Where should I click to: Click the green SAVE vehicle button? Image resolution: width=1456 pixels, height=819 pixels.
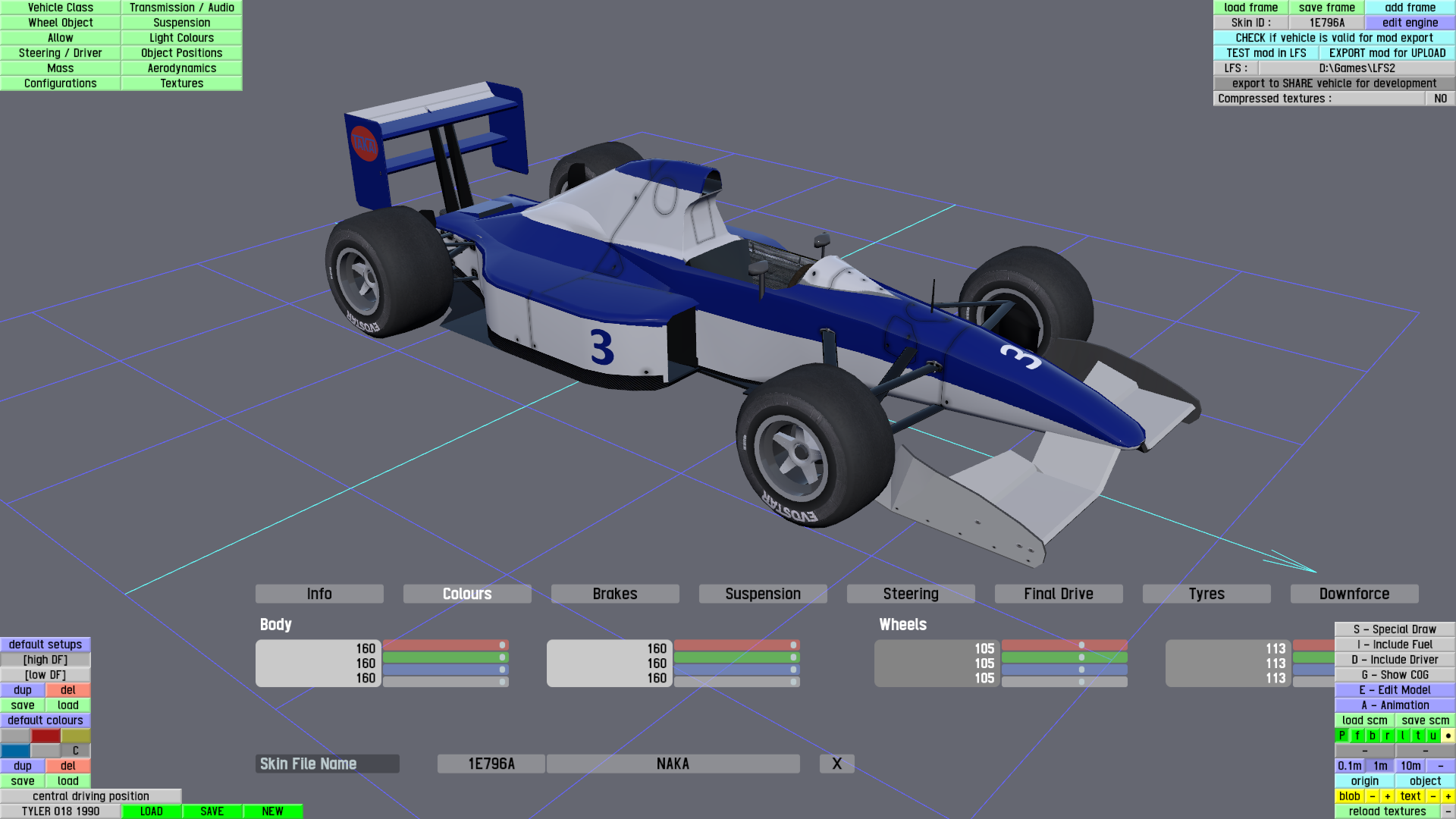[x=212, y=811]
